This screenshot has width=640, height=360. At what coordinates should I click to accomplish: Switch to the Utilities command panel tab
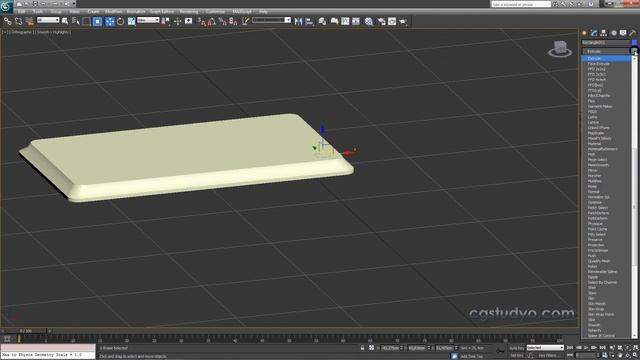[x=632, y=33]
